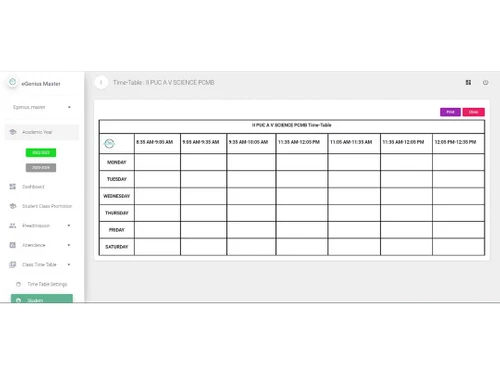Viewport: 500px width, 375px height.
Task: Click the Attendance icon in sidebar
Action: point(13,245)
